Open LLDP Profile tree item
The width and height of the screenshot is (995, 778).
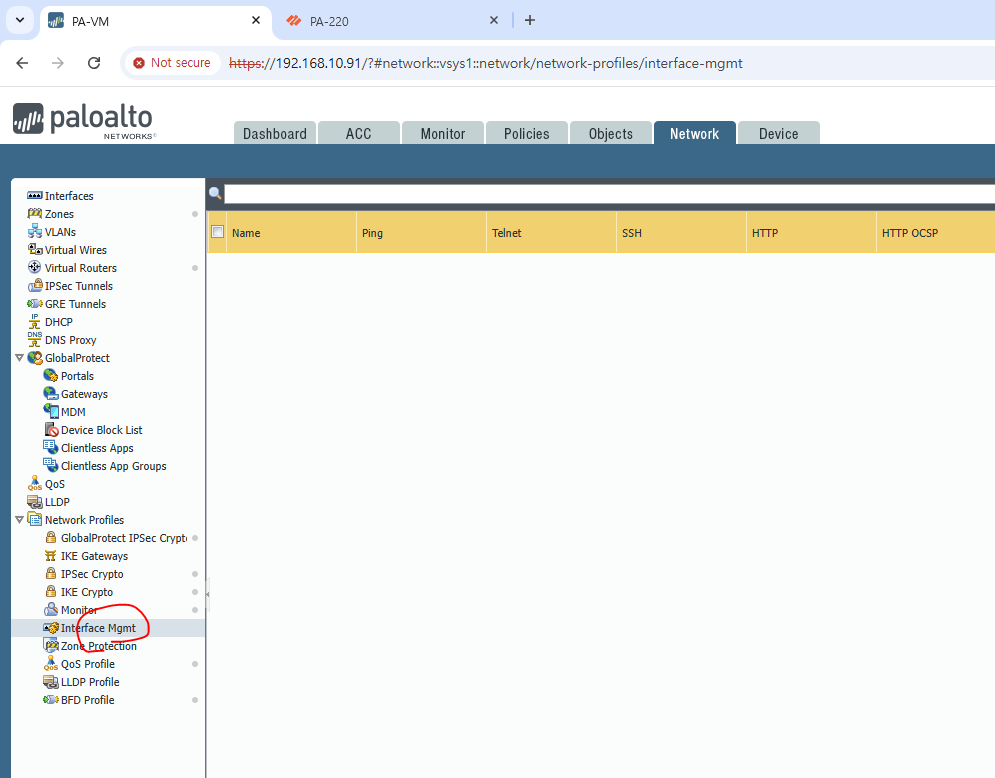(x=90, y=682)
